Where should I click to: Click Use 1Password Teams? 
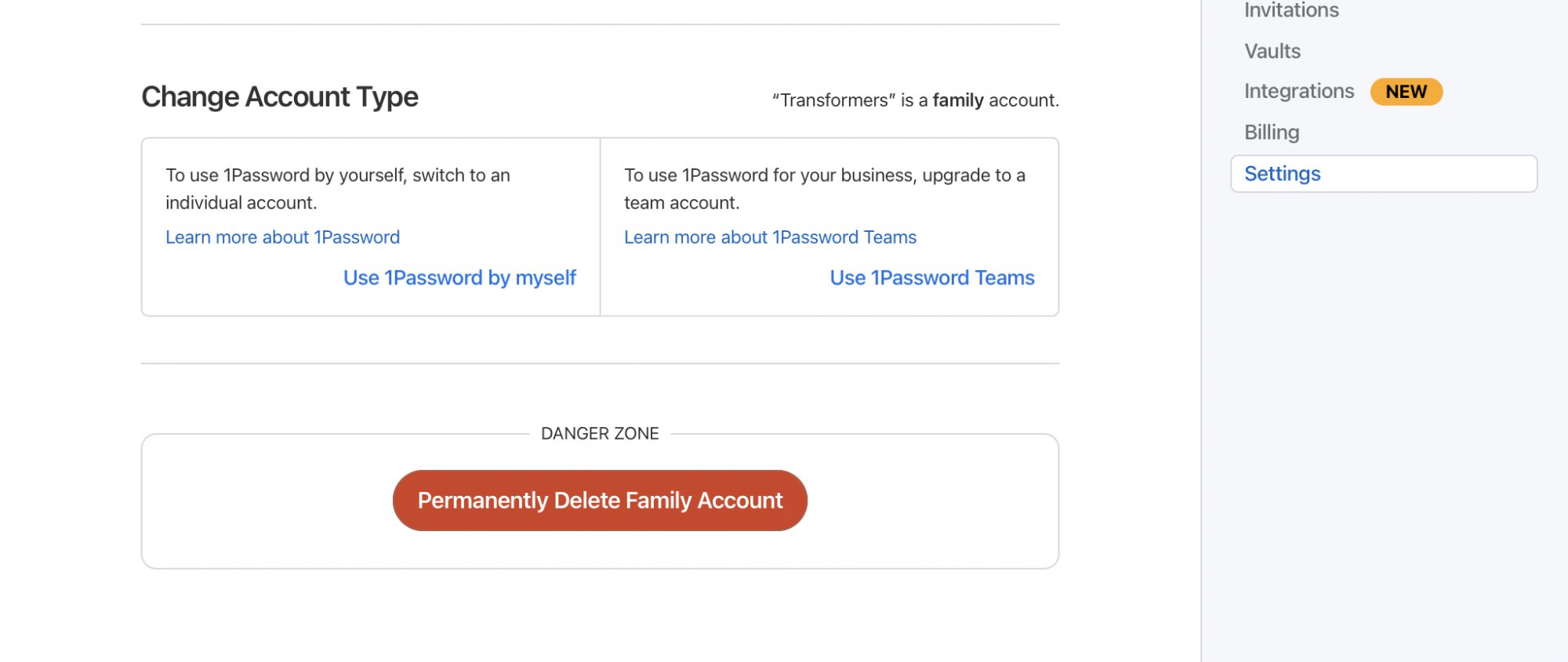point(932,278)
